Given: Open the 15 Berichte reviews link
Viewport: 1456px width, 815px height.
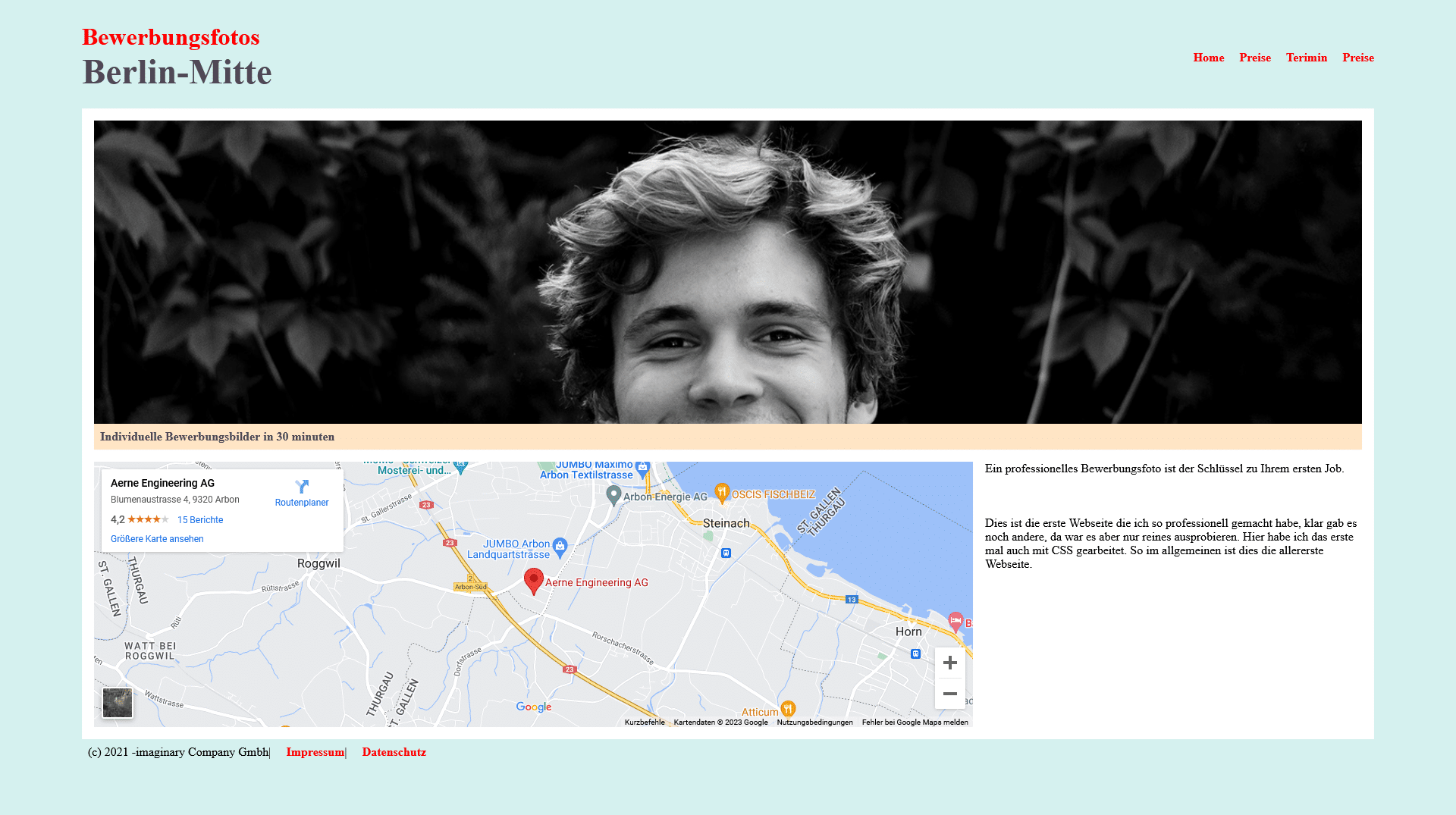Looking at the screenshot, I should point(200,520).
